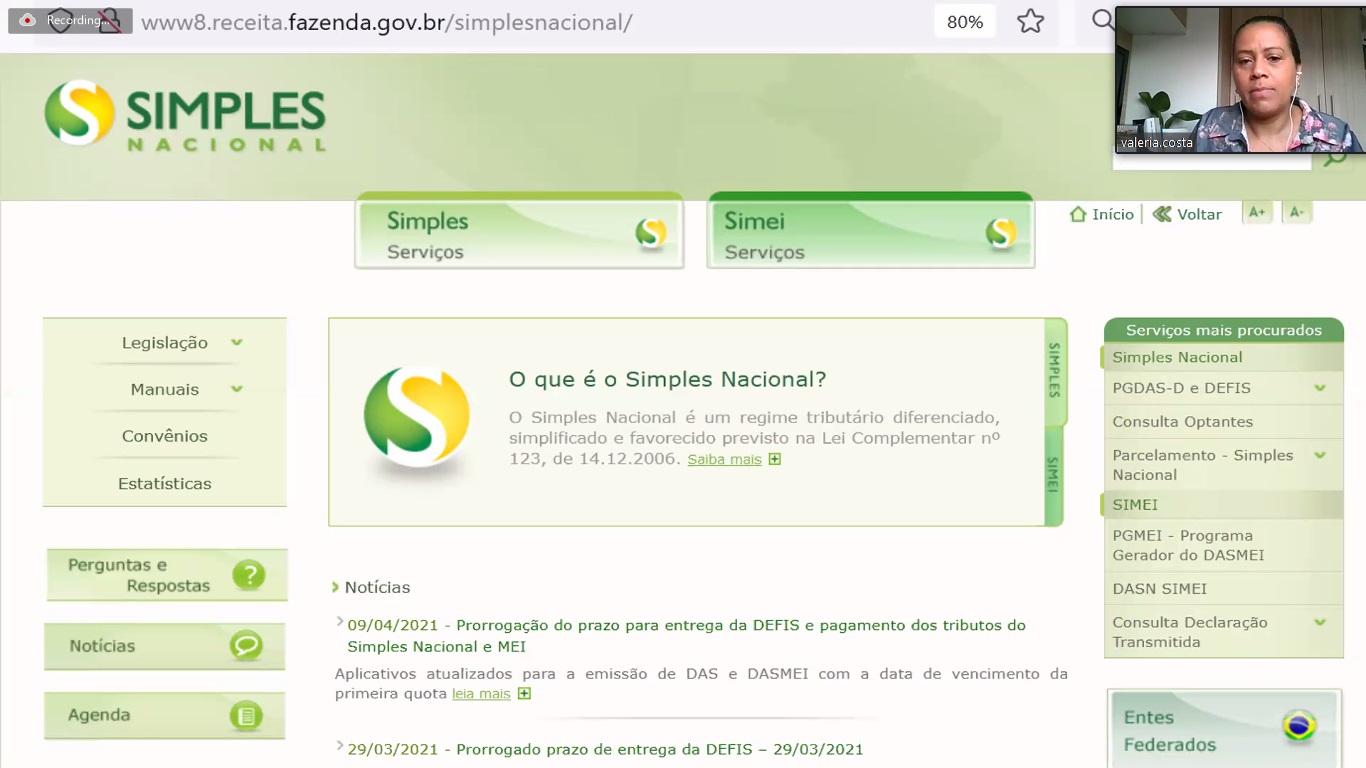The height and width of the screenshot is (768, 1366).
Task: Open the Agenda sidebar button
Action: 165,715
